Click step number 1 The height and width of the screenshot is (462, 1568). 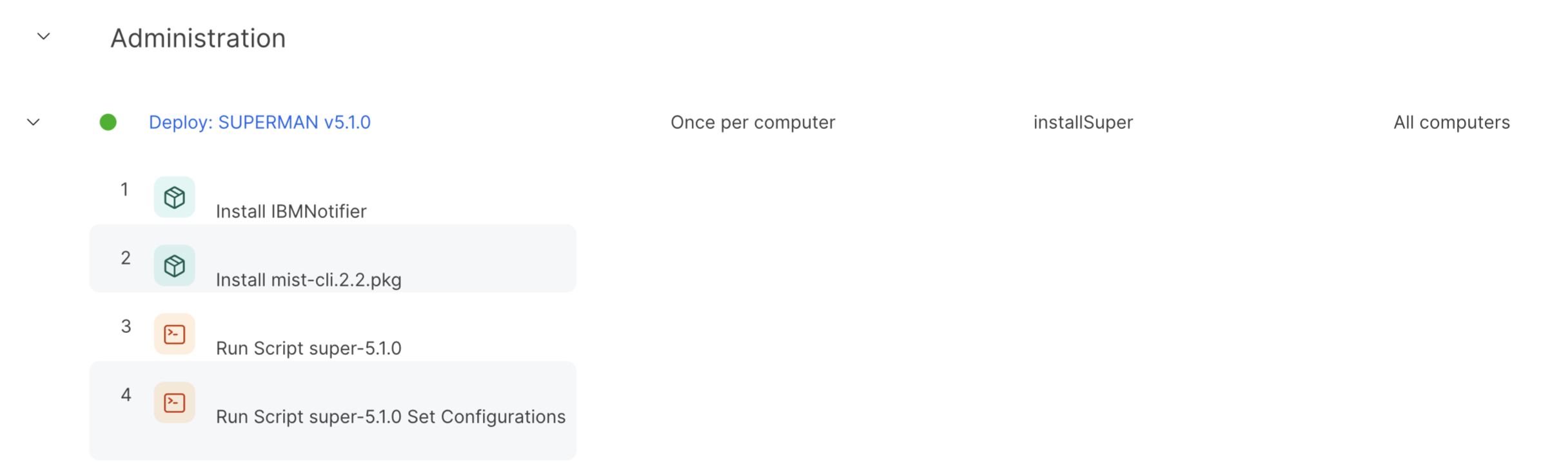[x=124, y=189]
